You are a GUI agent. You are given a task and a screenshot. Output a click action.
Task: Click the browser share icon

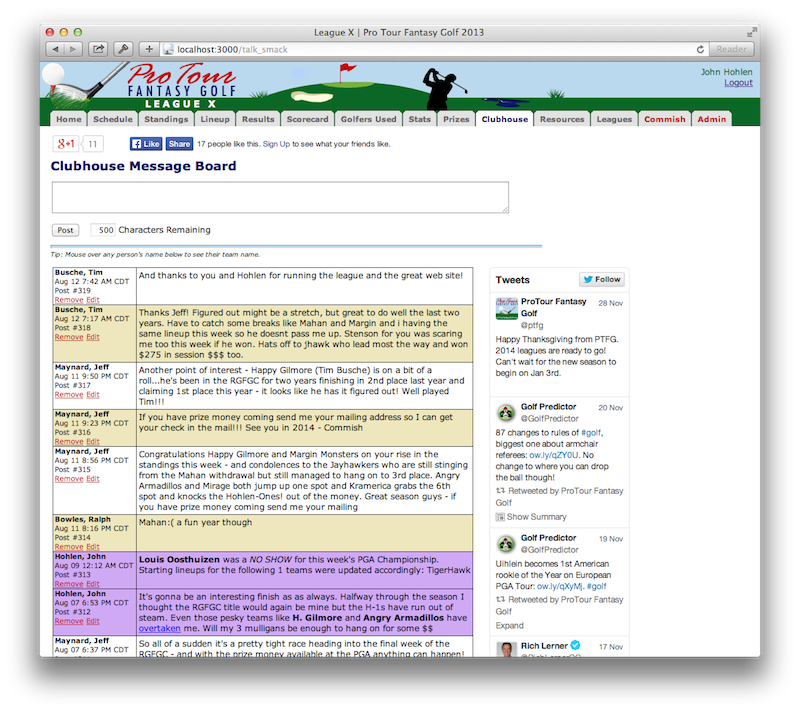[99, 49]
